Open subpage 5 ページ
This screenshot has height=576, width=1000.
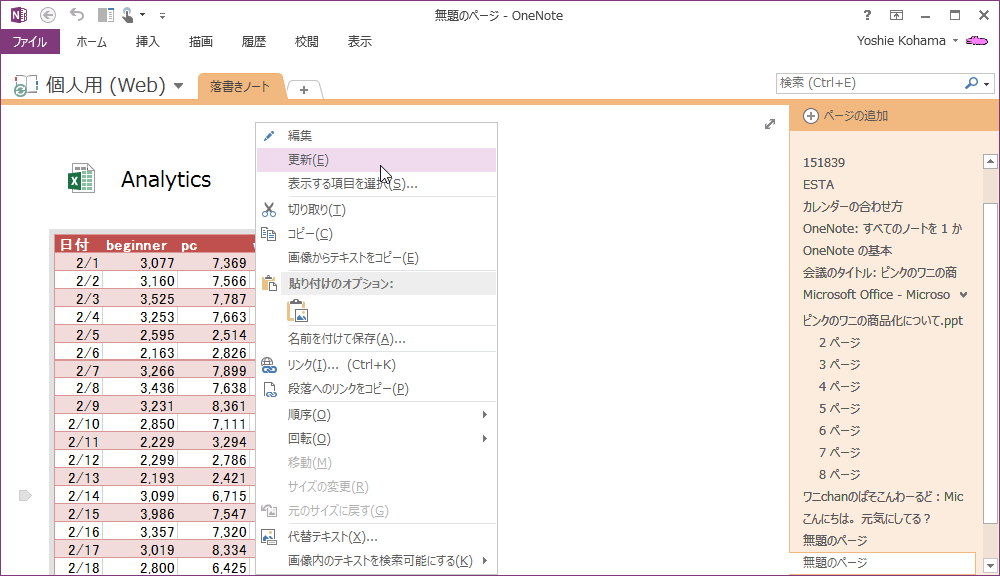pyautogui.click(x=839, y=408)
